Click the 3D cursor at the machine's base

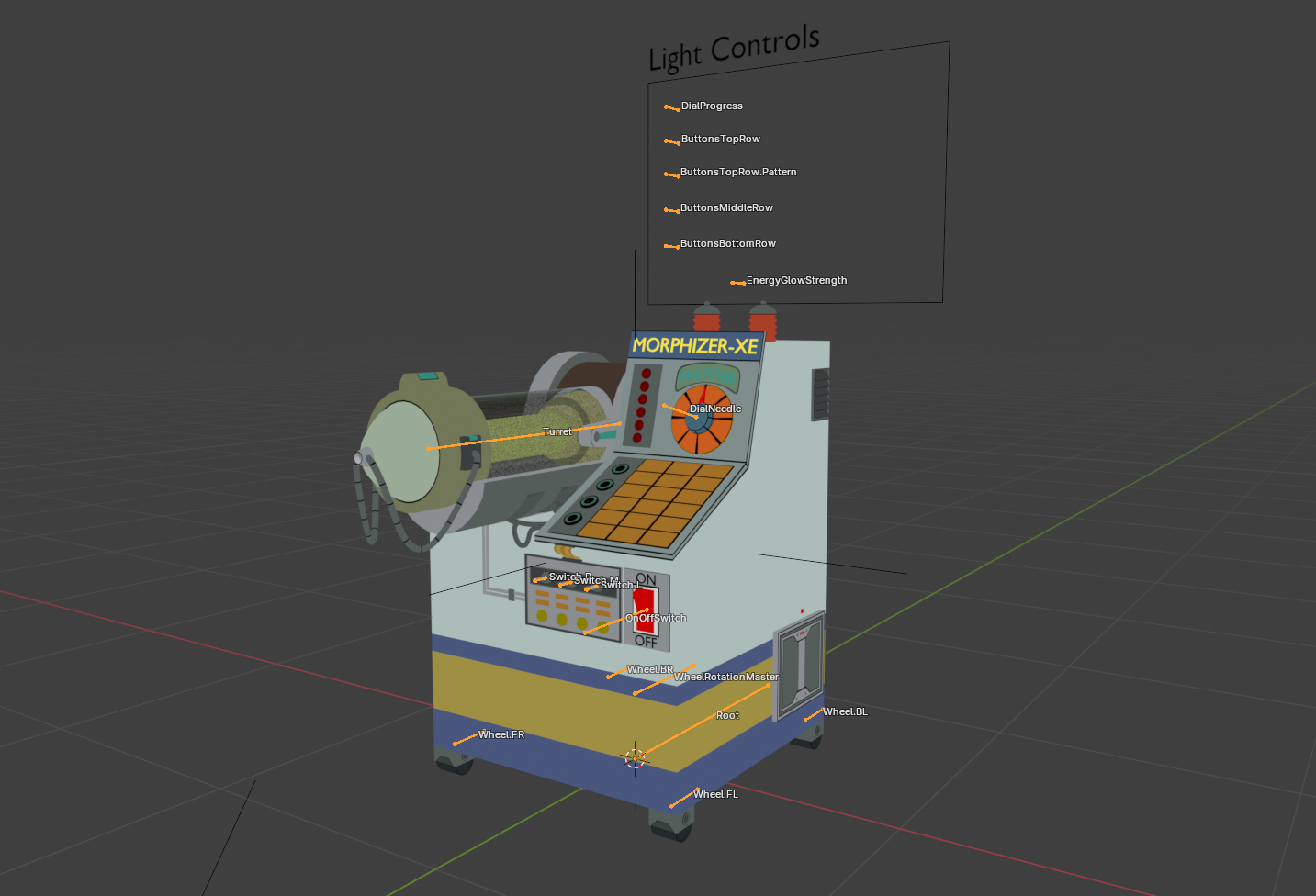click(x=636, y=758)
